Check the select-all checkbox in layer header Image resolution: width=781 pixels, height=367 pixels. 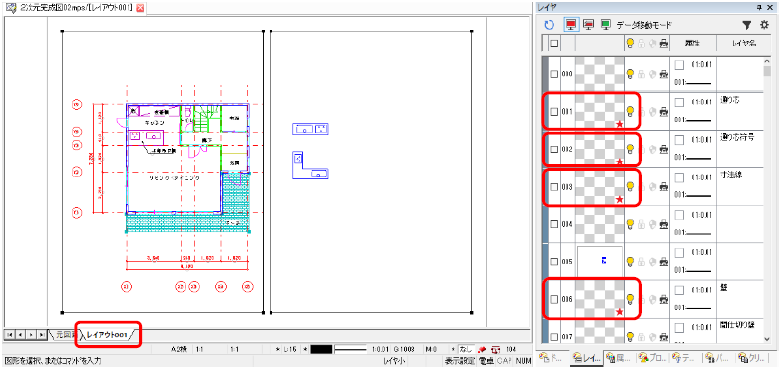[554, 44]
